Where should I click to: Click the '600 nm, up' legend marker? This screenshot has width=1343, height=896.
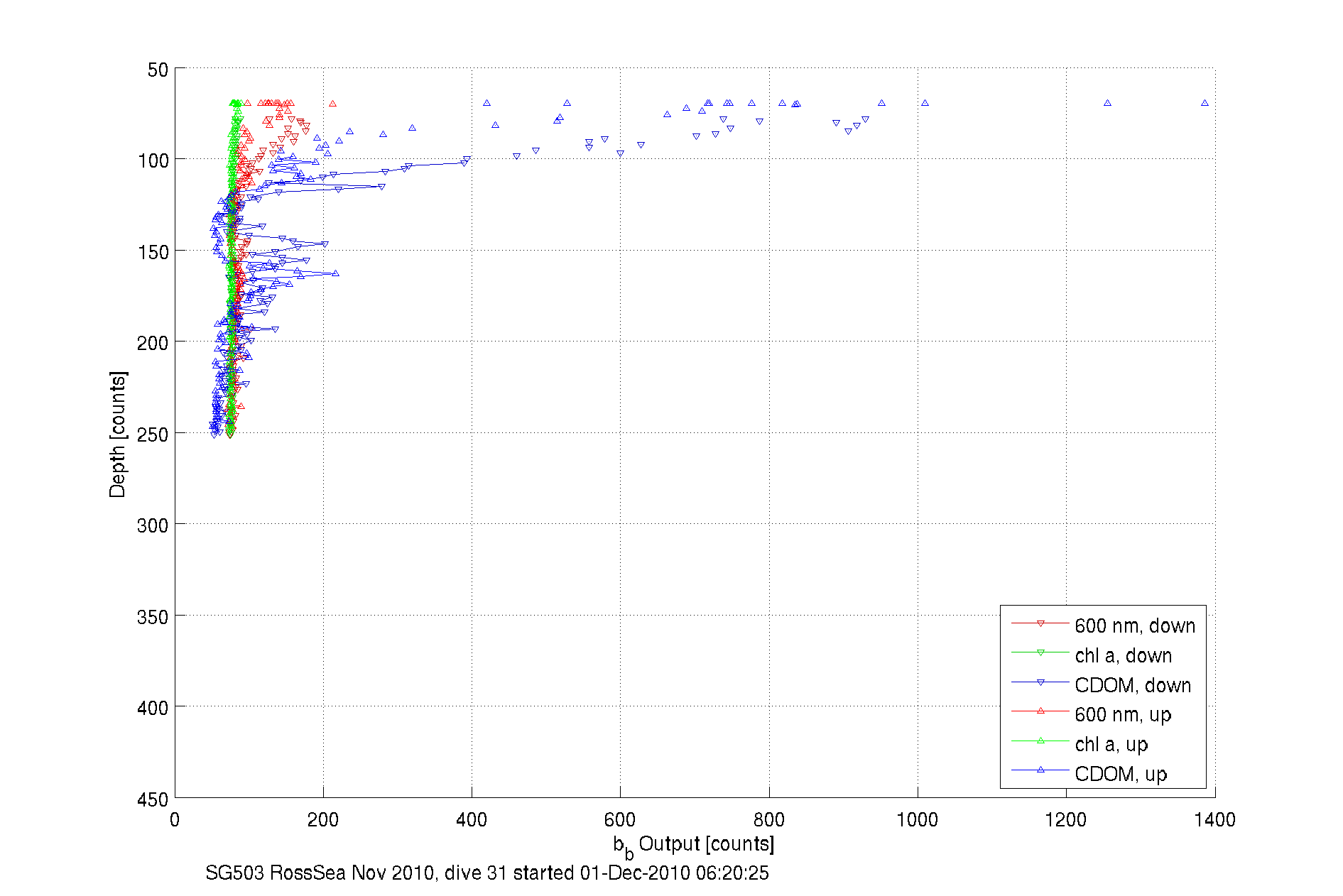[x=1040, y=711]
